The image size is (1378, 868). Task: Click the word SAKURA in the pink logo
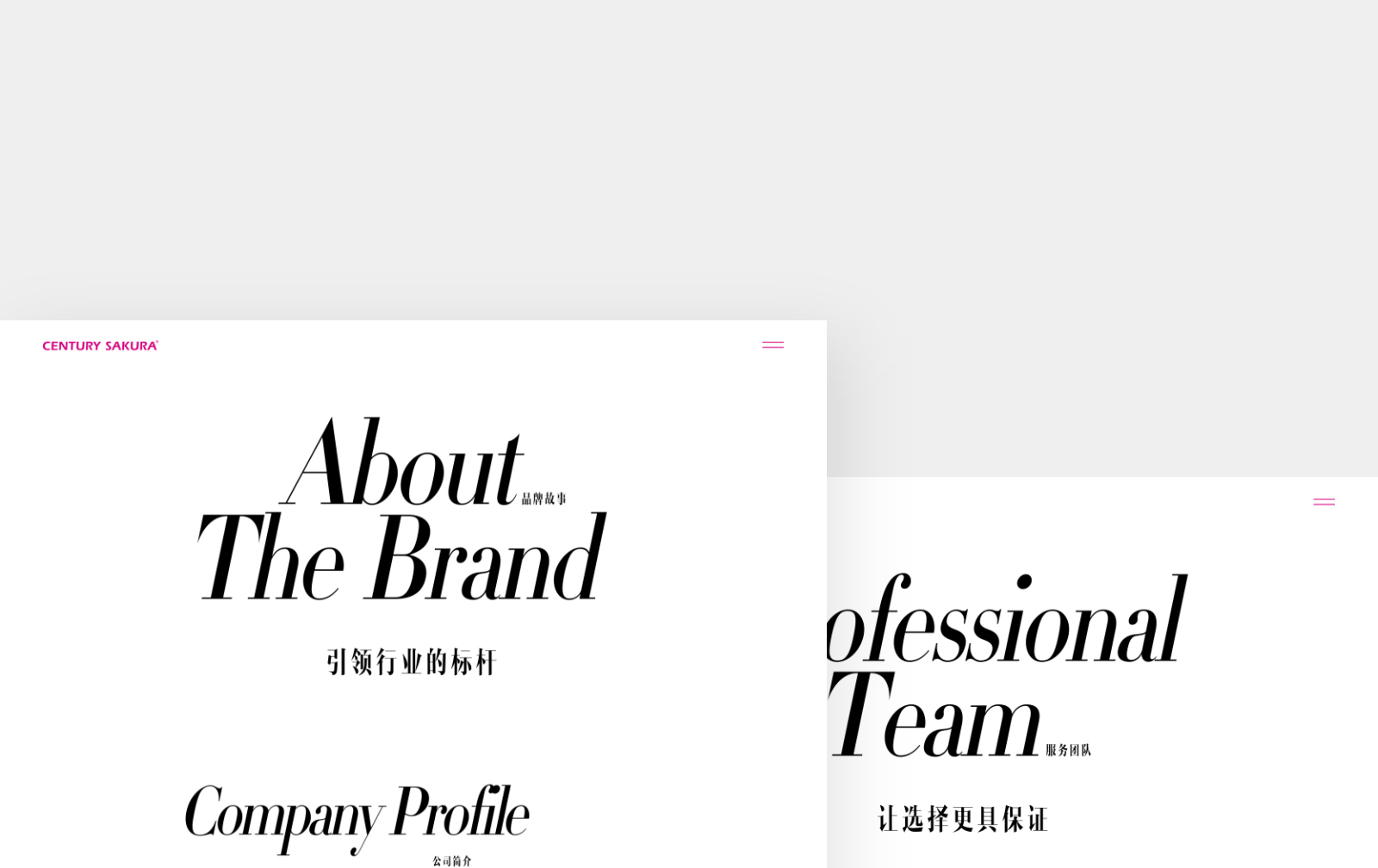[132, 346]
